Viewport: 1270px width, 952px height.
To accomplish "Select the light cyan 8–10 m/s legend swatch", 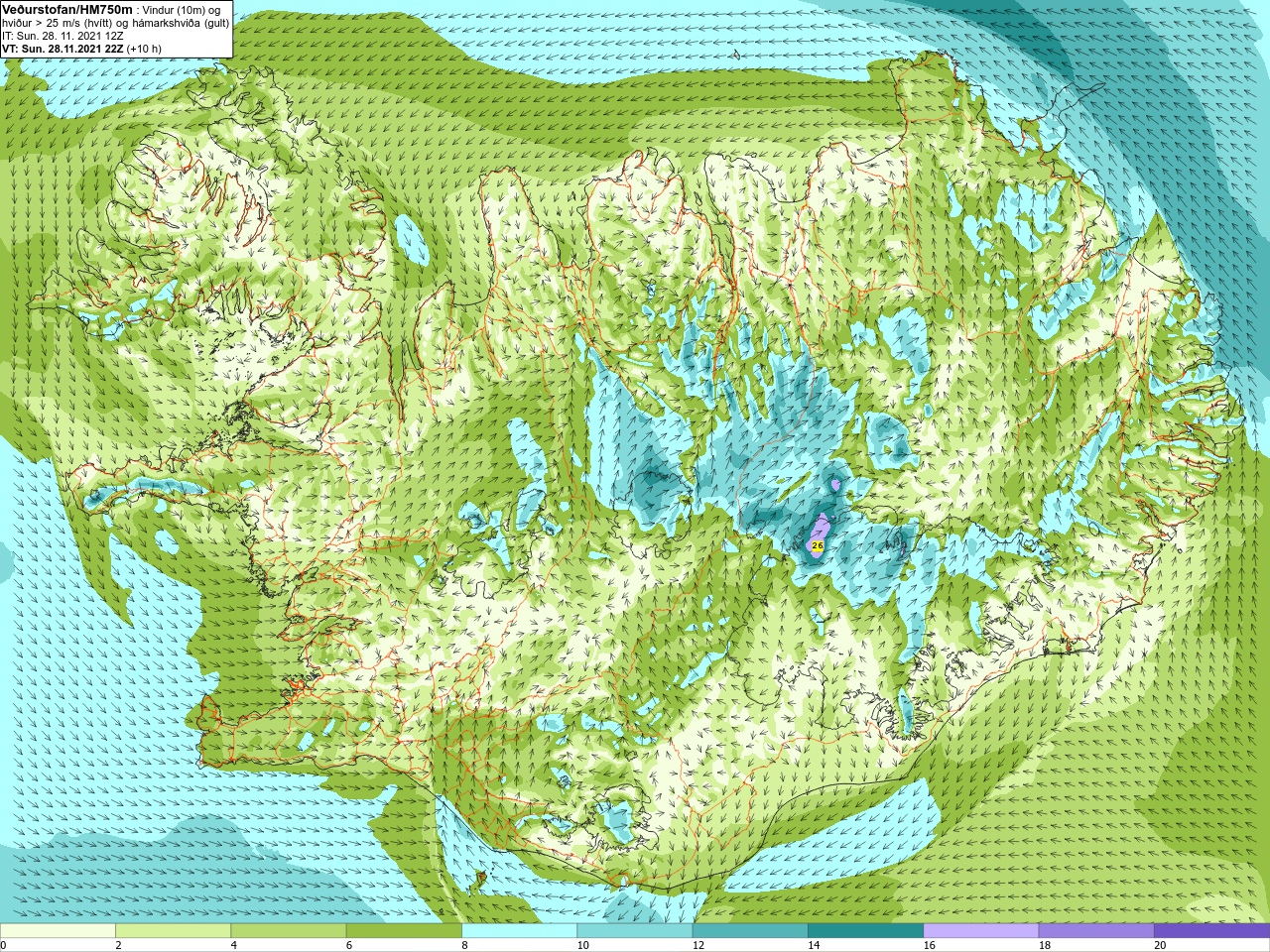I will coord(519,931).
